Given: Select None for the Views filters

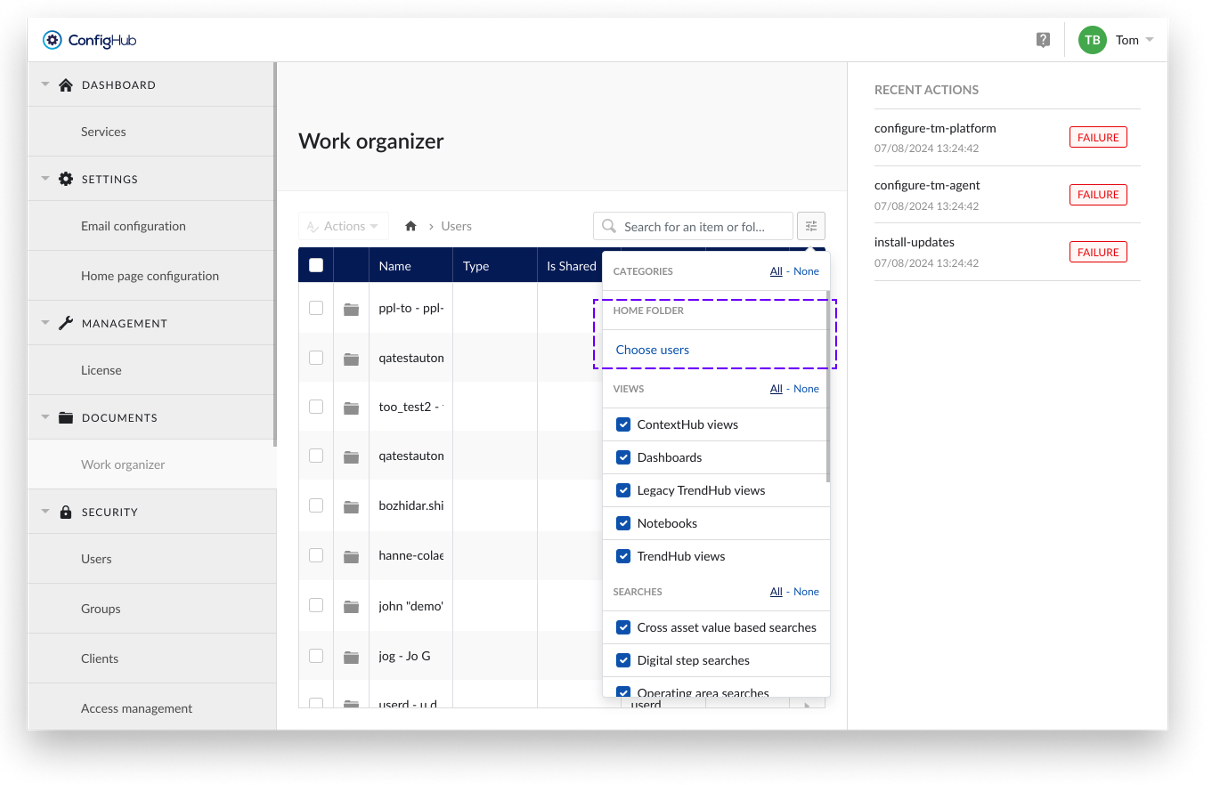Looking at the screenshot, I should coord(806,389).
